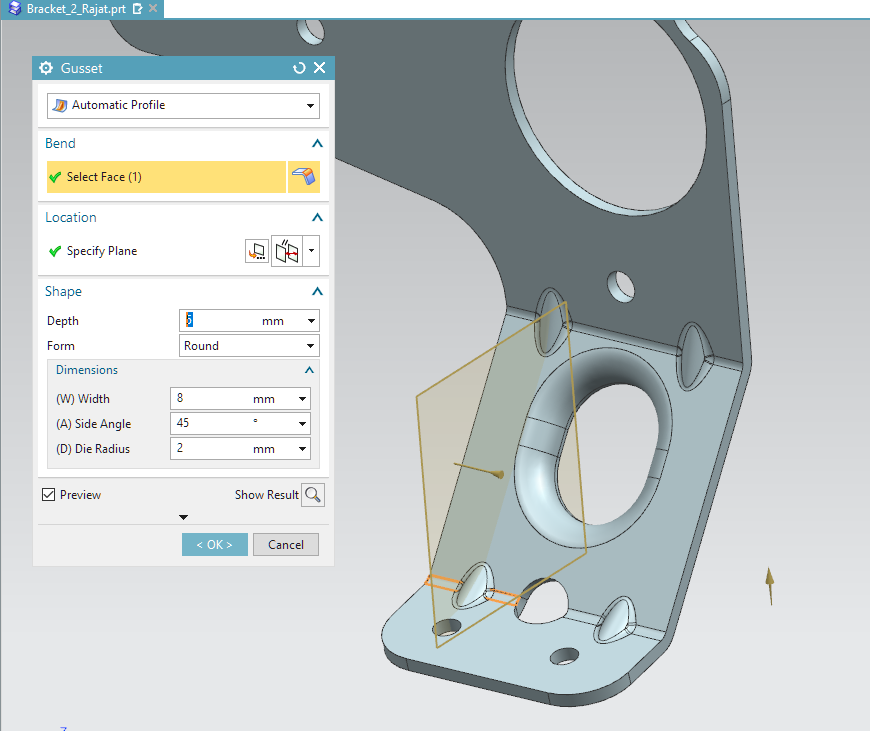Open the plane options flyout arrow

pos(310,251)
